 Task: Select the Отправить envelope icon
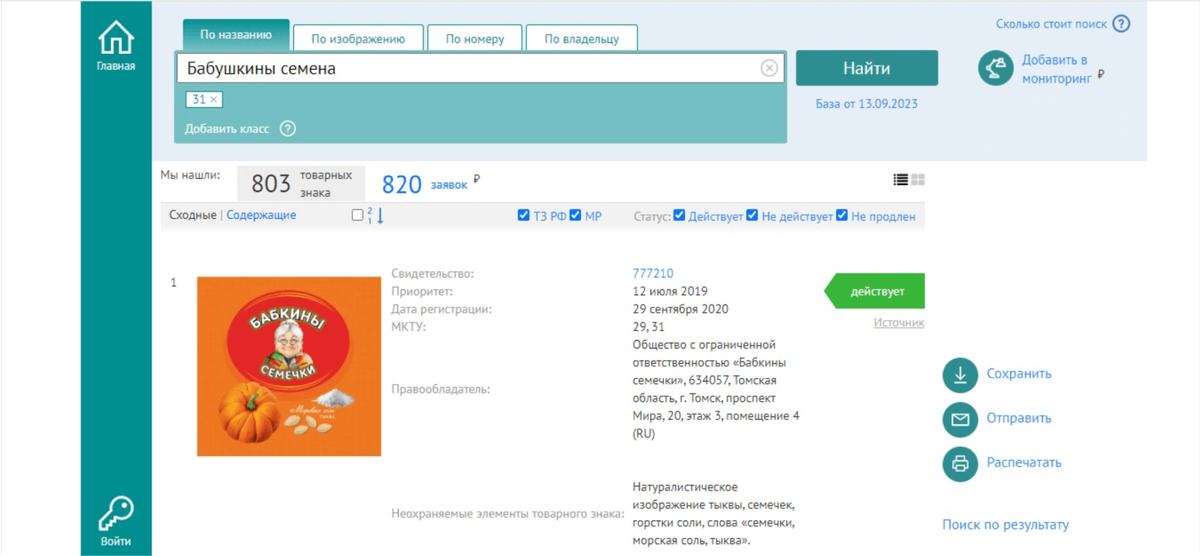960,419
